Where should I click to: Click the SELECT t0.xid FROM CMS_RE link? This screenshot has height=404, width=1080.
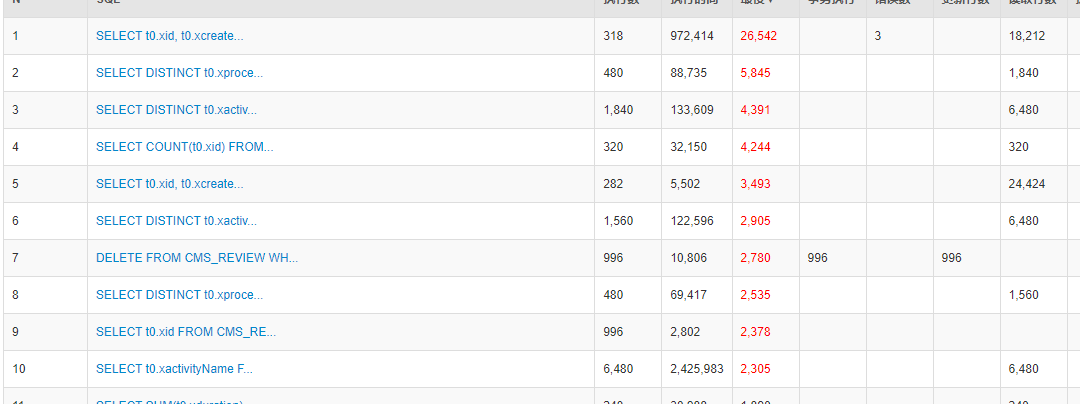pos(186,332)
